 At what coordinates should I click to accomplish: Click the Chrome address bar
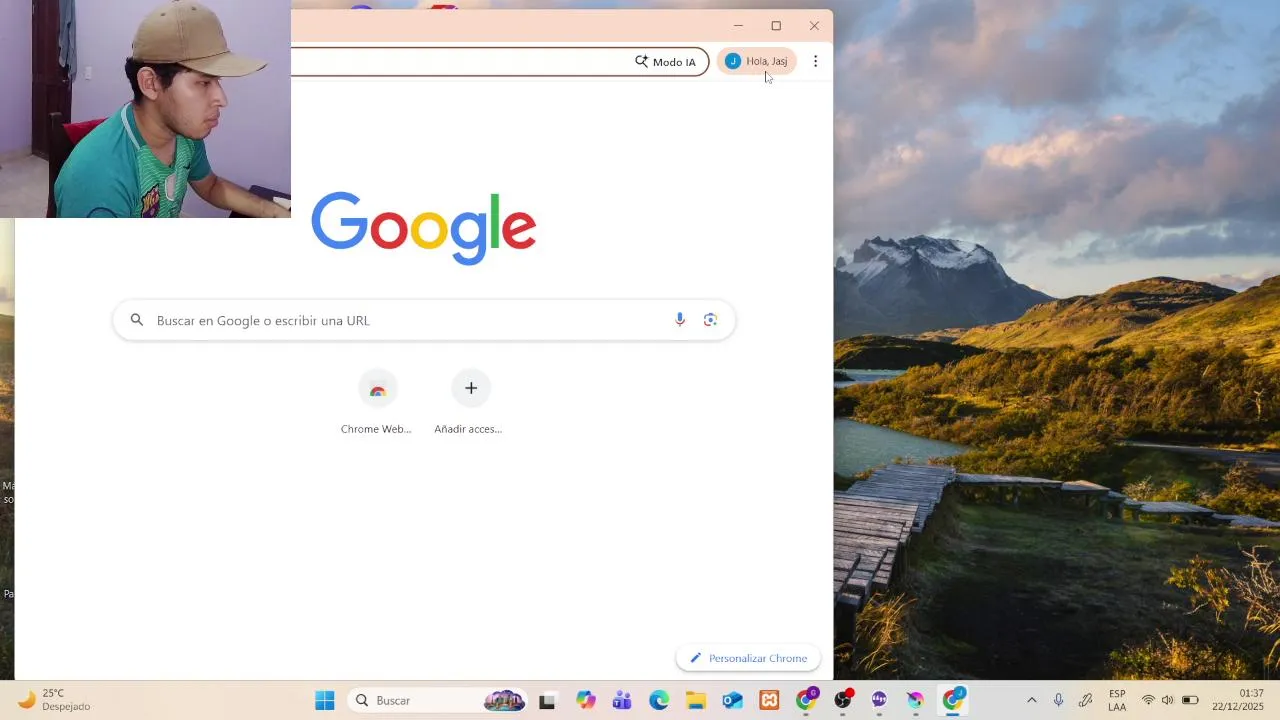[500, 62]
